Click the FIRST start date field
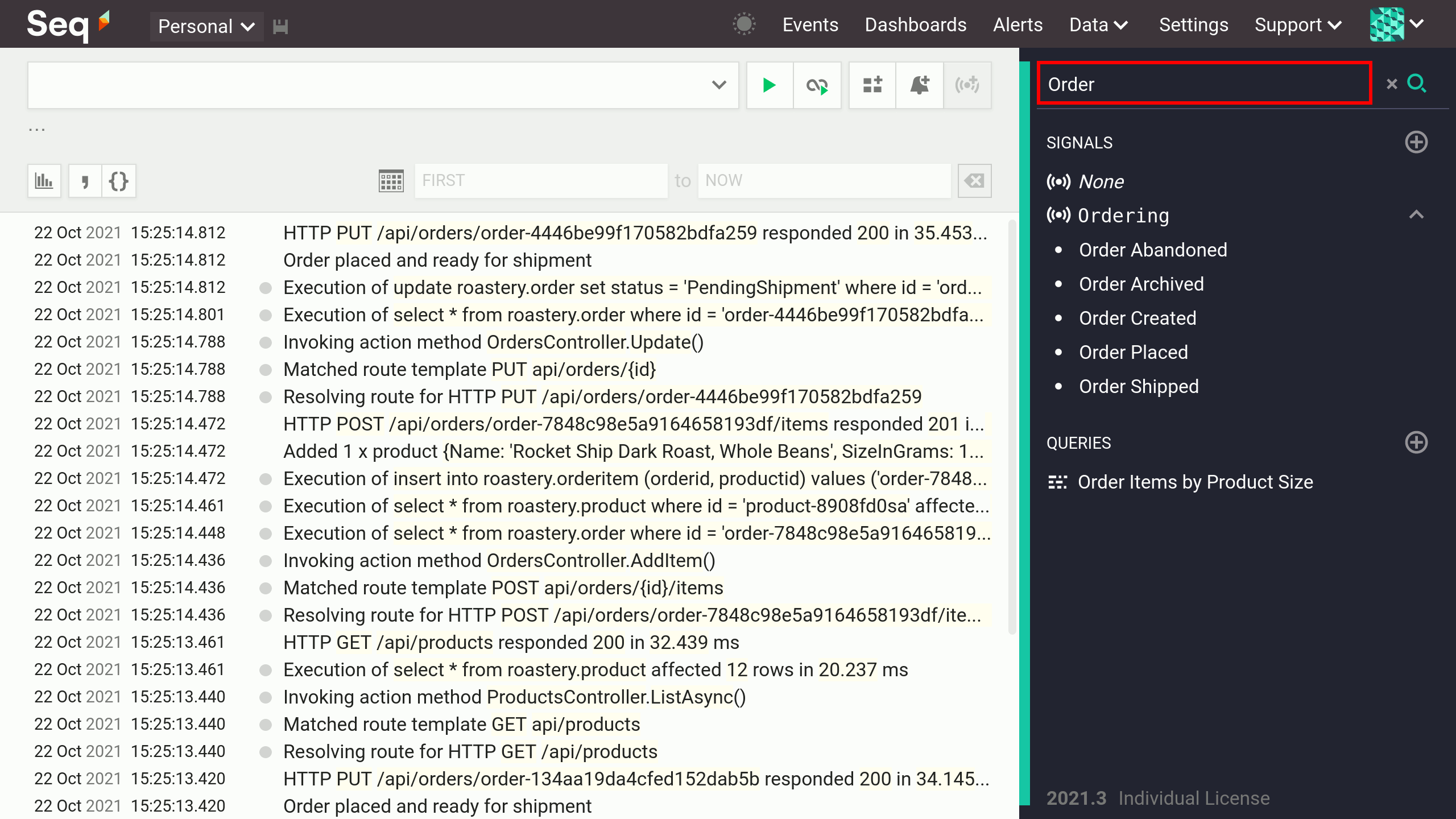Image resolution: width=1456 pixels, height=819 pixels. tap(541, 181)
